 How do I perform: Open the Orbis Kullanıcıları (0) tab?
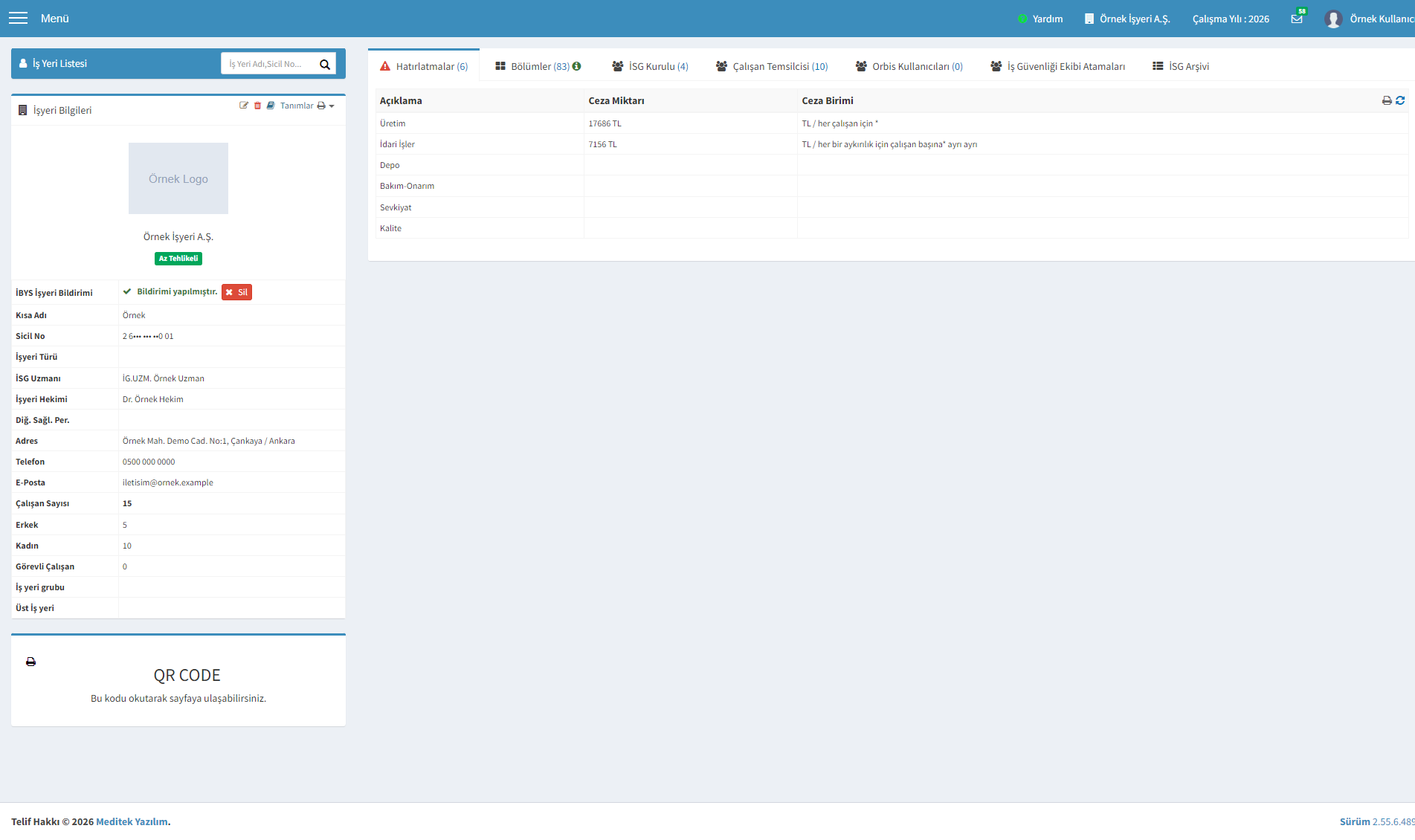(909, 66)
